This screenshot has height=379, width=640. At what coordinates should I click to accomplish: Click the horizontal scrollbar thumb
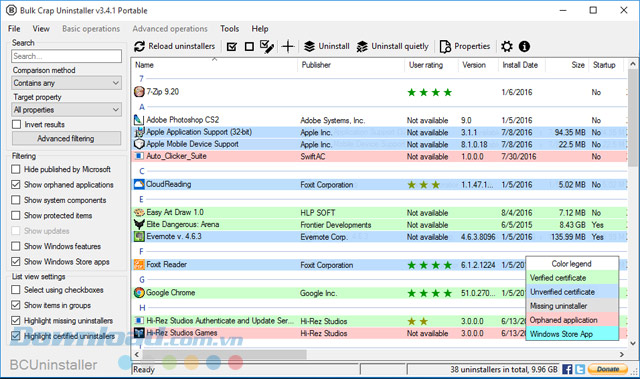point(224,355)
